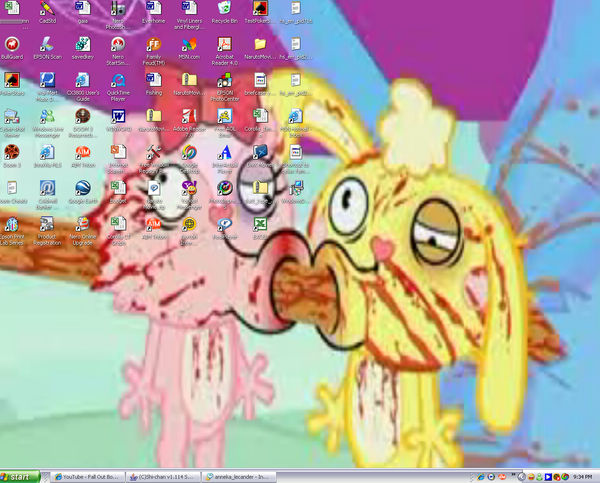Switch to the YouTube - Fall Out Bo... taskbar window

(88, 477)
